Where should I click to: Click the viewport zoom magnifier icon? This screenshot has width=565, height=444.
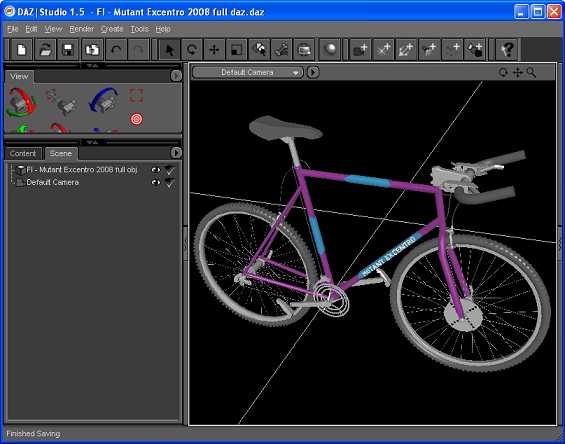531,73
